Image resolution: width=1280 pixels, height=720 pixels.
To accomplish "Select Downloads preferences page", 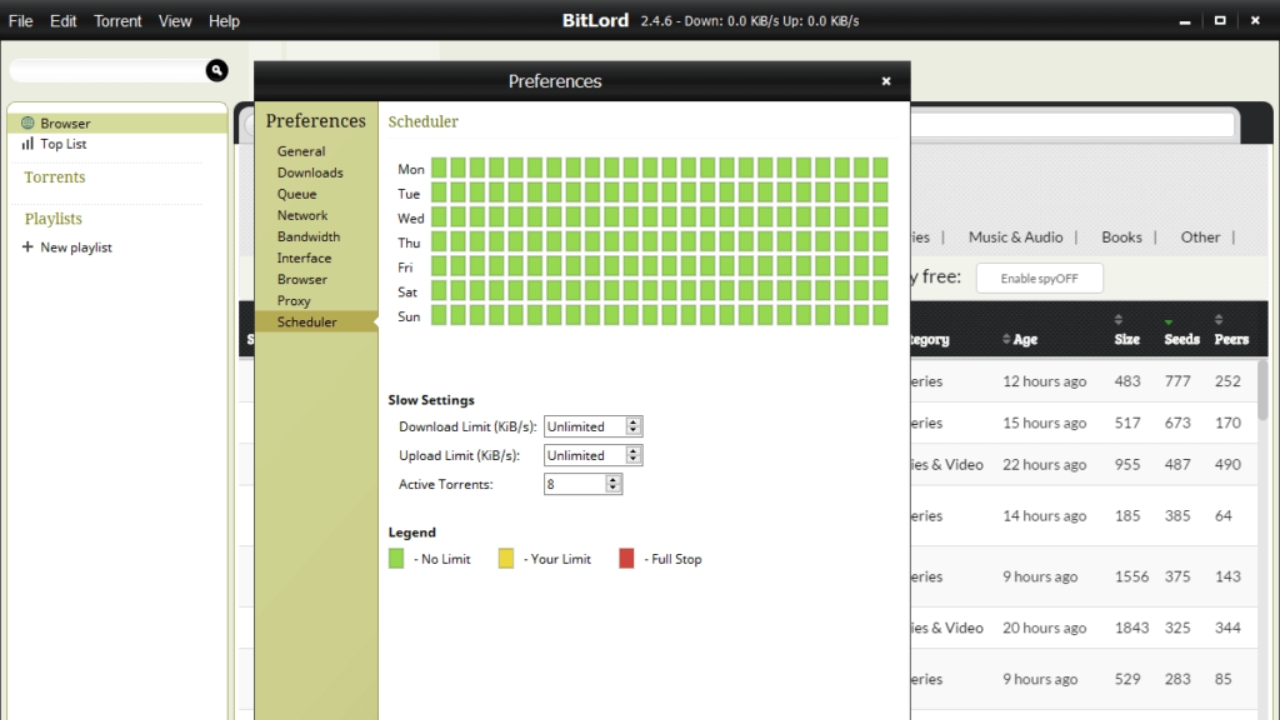I will coord(310,173).
